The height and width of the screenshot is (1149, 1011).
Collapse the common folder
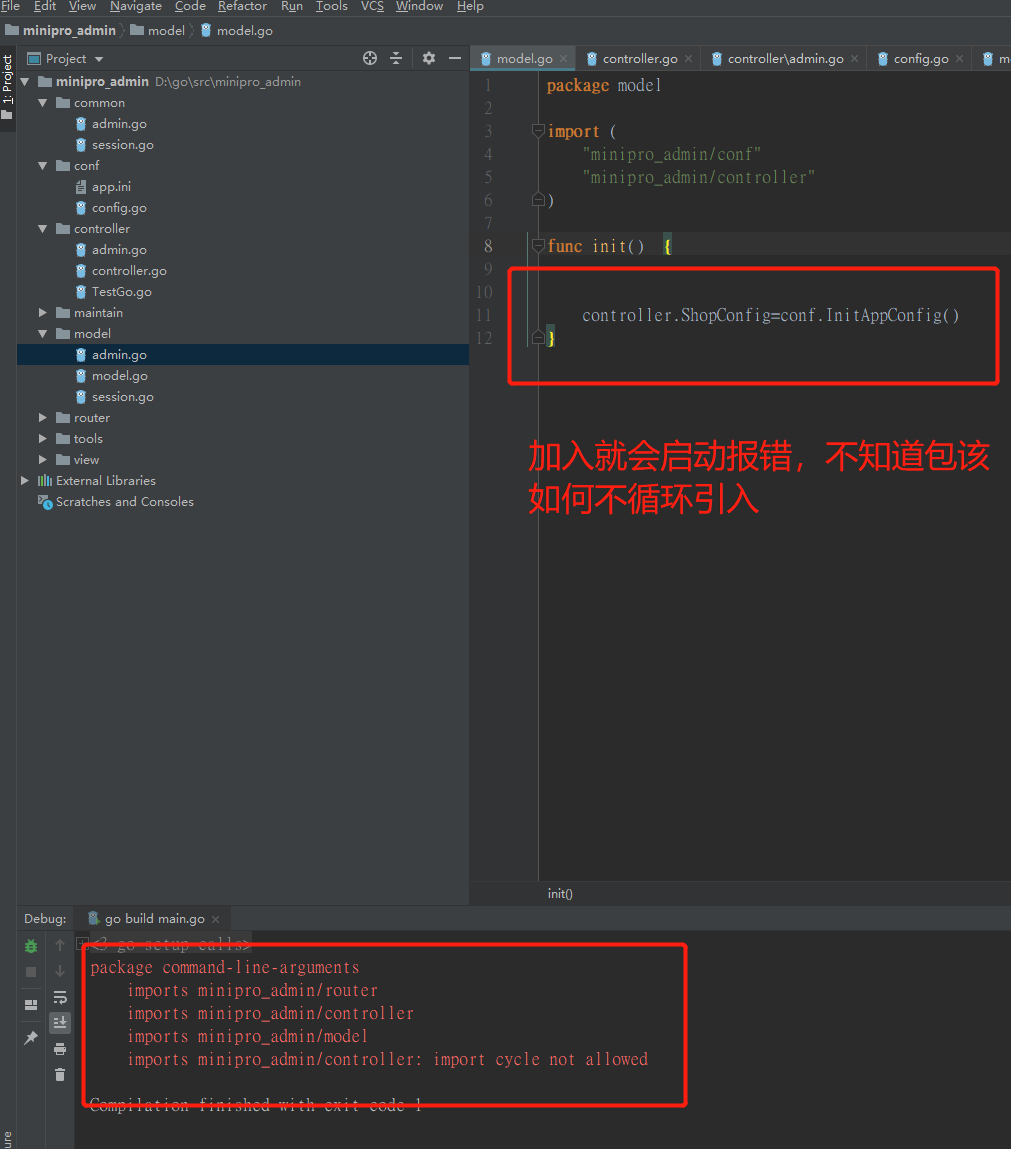click(x=42, y=103)
